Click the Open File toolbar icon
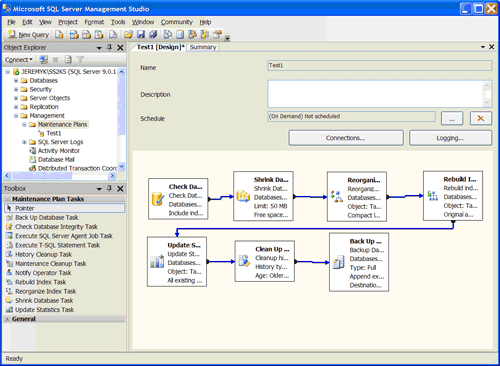 (x=128, y=34)
